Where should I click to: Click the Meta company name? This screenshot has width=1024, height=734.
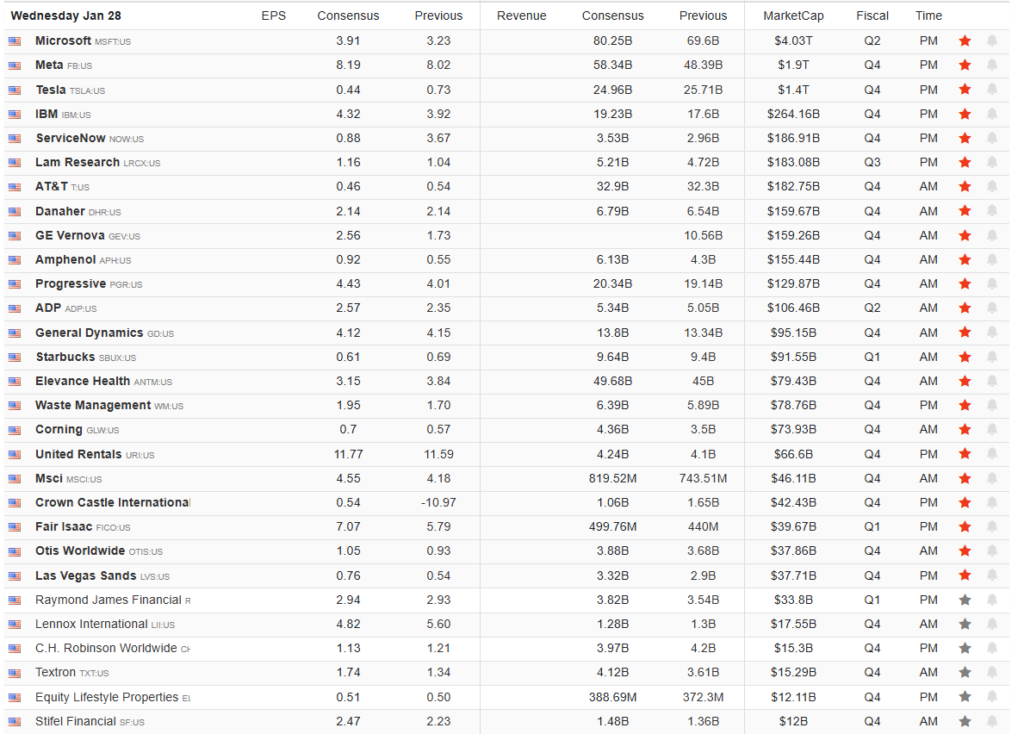52,64
